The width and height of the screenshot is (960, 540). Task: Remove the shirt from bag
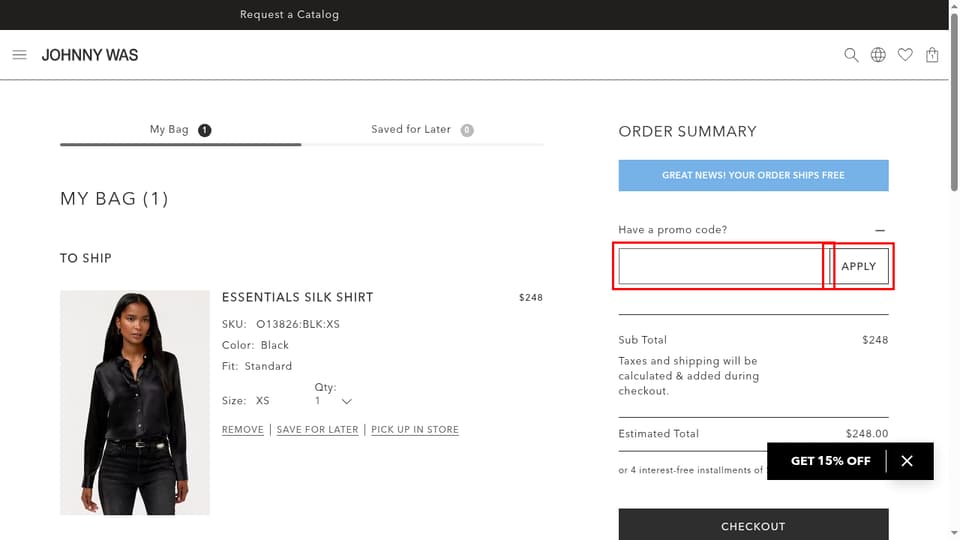[x=242, y=430]
